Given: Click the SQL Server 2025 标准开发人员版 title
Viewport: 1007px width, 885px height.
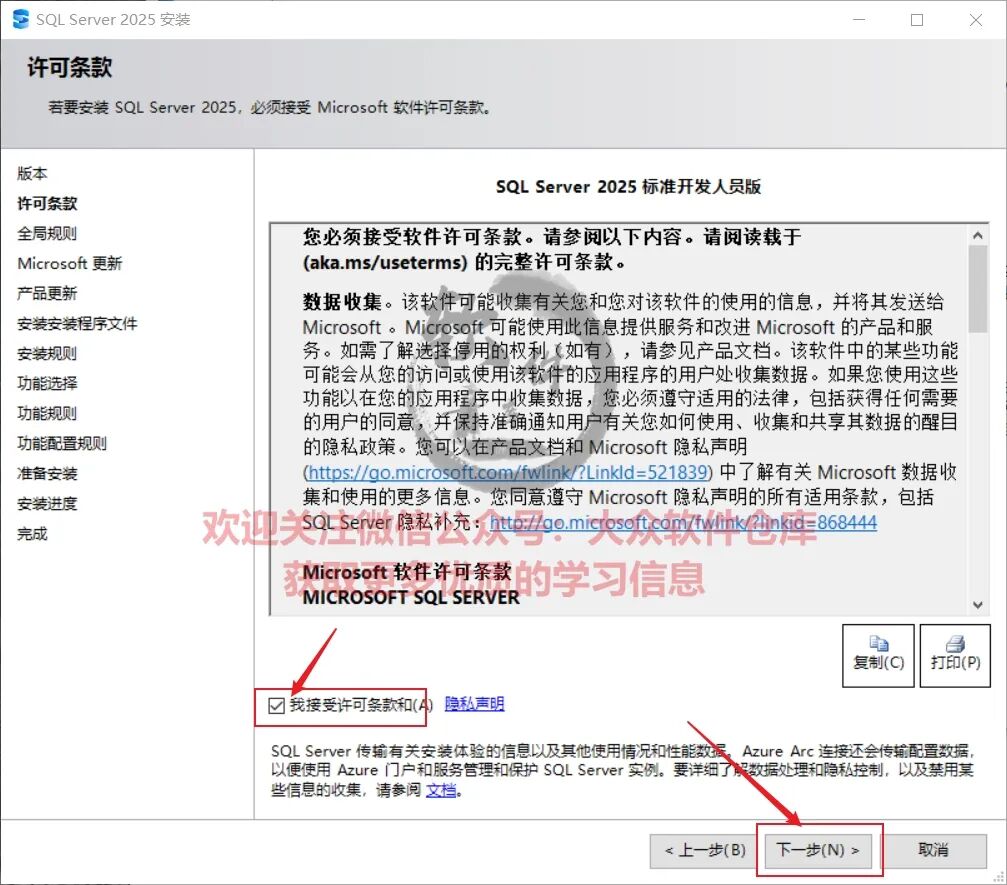Looking at the screenshot, I should 628,187.
